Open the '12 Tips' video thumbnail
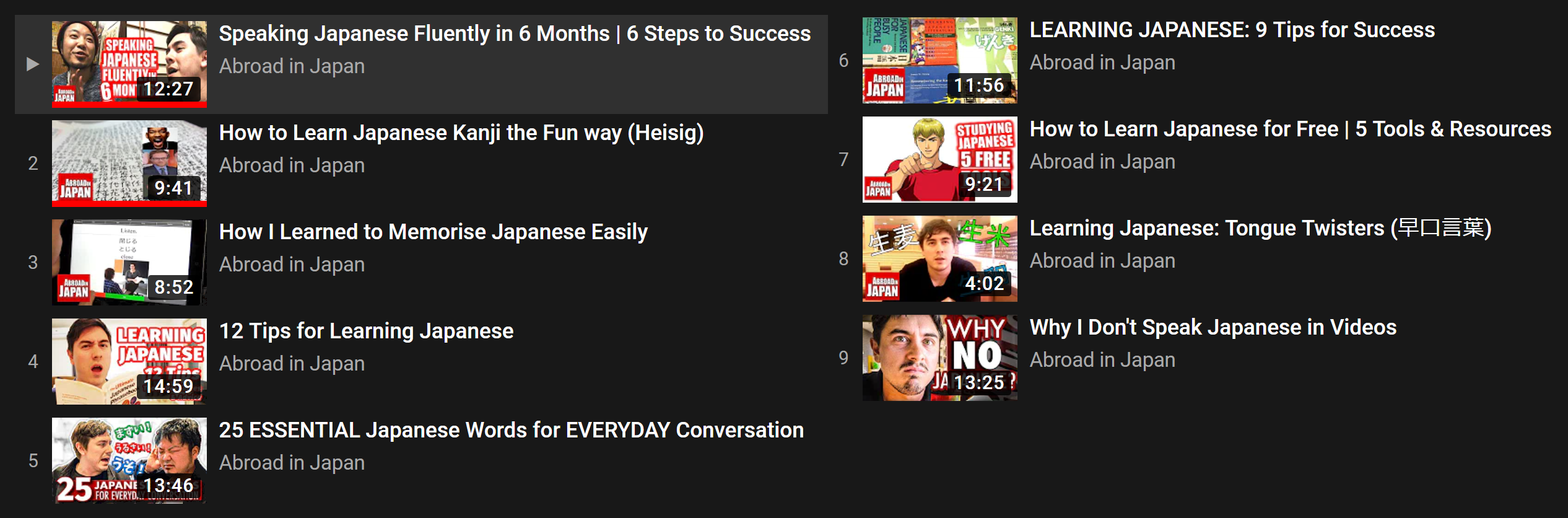Image resolution: width=1568 pixels, height=518 pixels. point(129,361)
